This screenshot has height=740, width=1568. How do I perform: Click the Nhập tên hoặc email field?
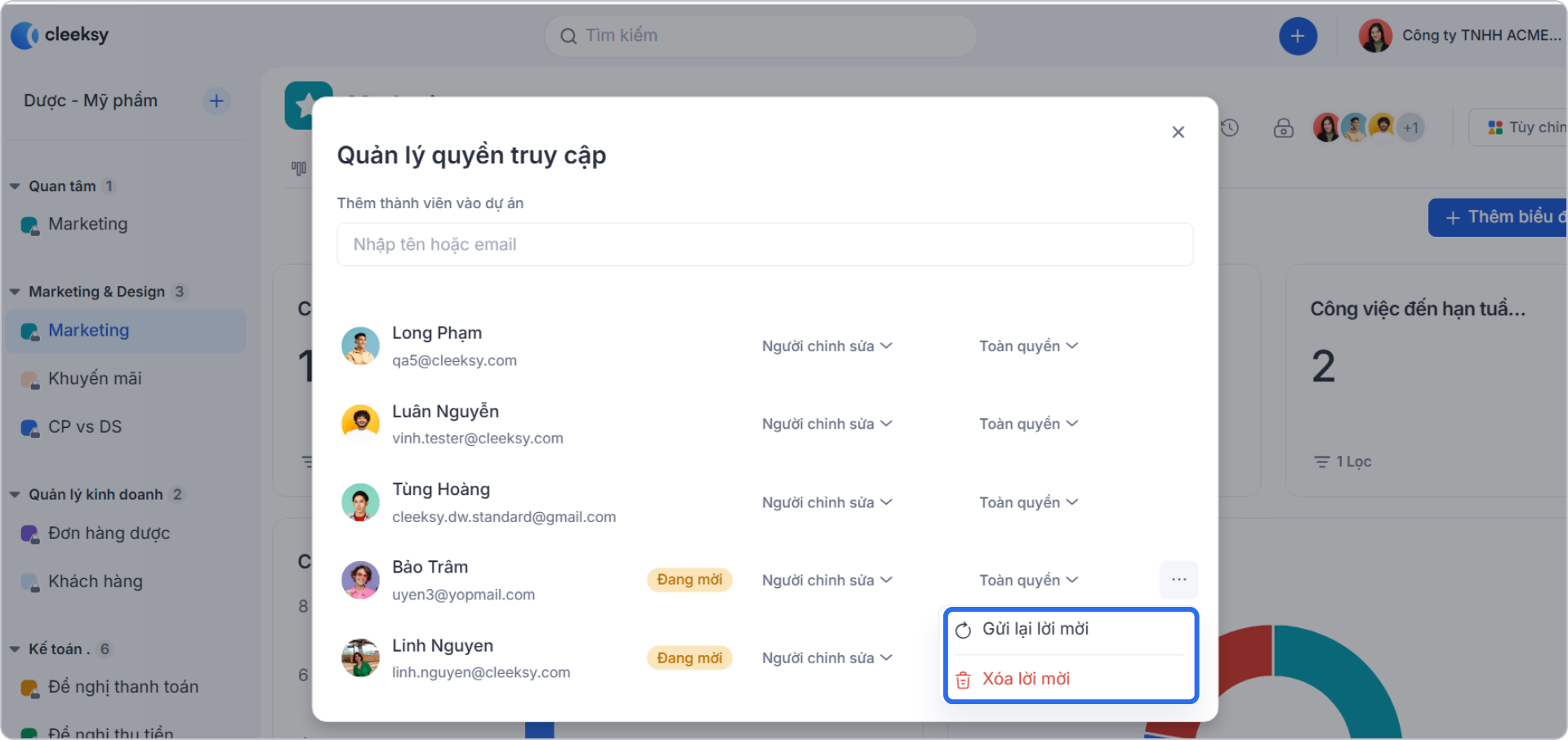(765, 245)
